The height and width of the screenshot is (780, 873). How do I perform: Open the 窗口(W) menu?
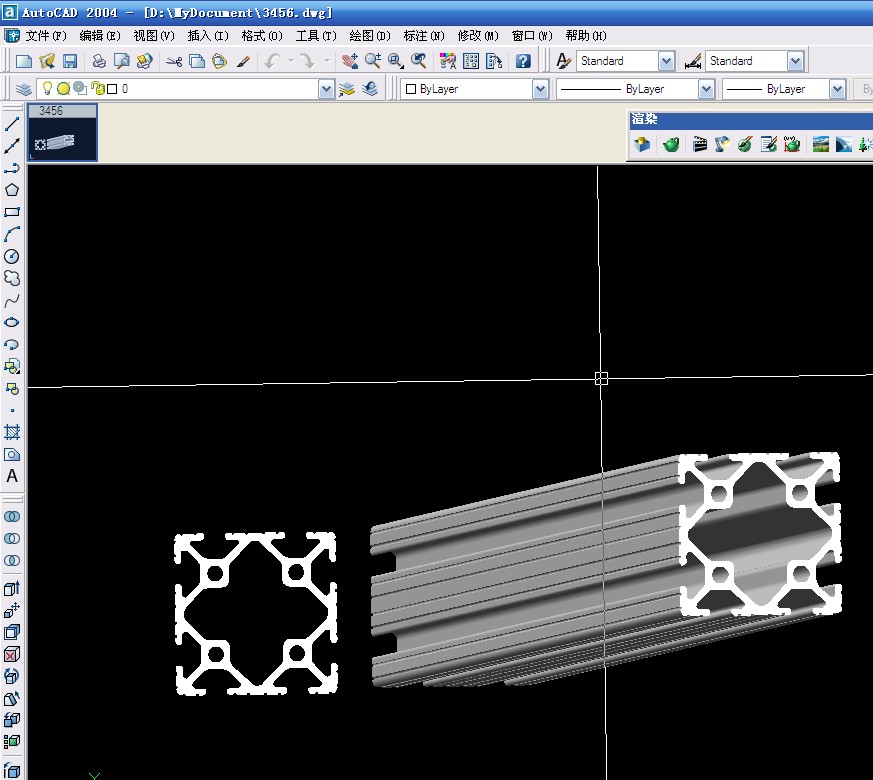point(532,36)
